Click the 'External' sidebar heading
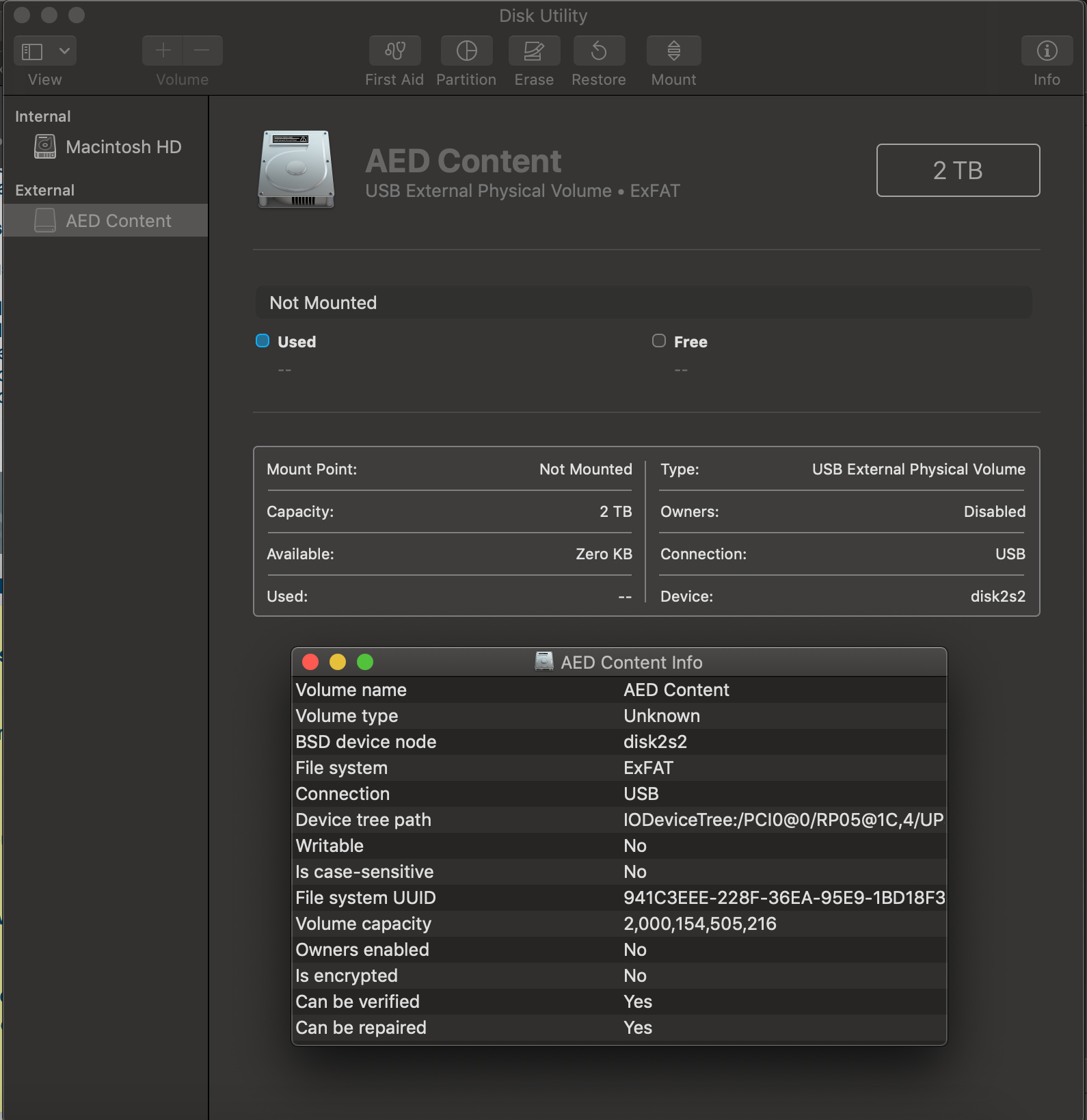Viewport: 1087px width, 1120px height. (45, 190)
